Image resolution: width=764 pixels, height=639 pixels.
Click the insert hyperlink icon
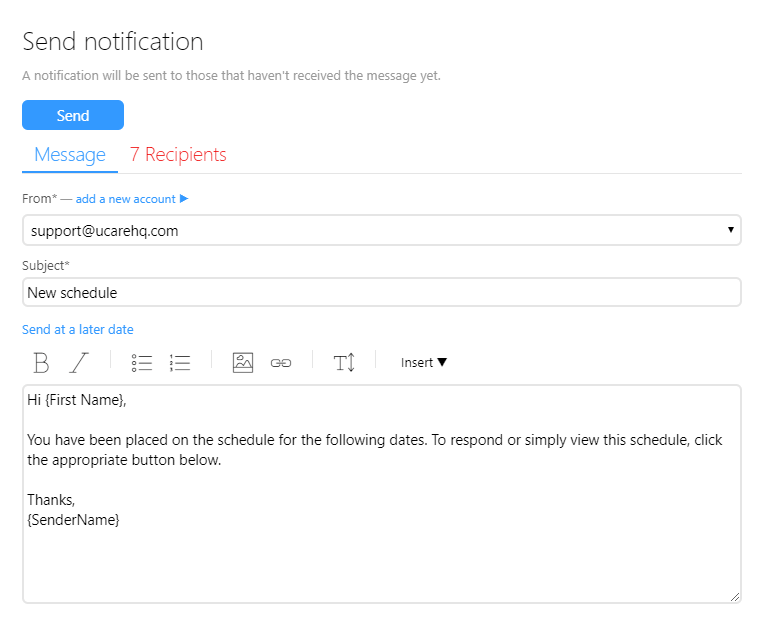click(281, 362)
